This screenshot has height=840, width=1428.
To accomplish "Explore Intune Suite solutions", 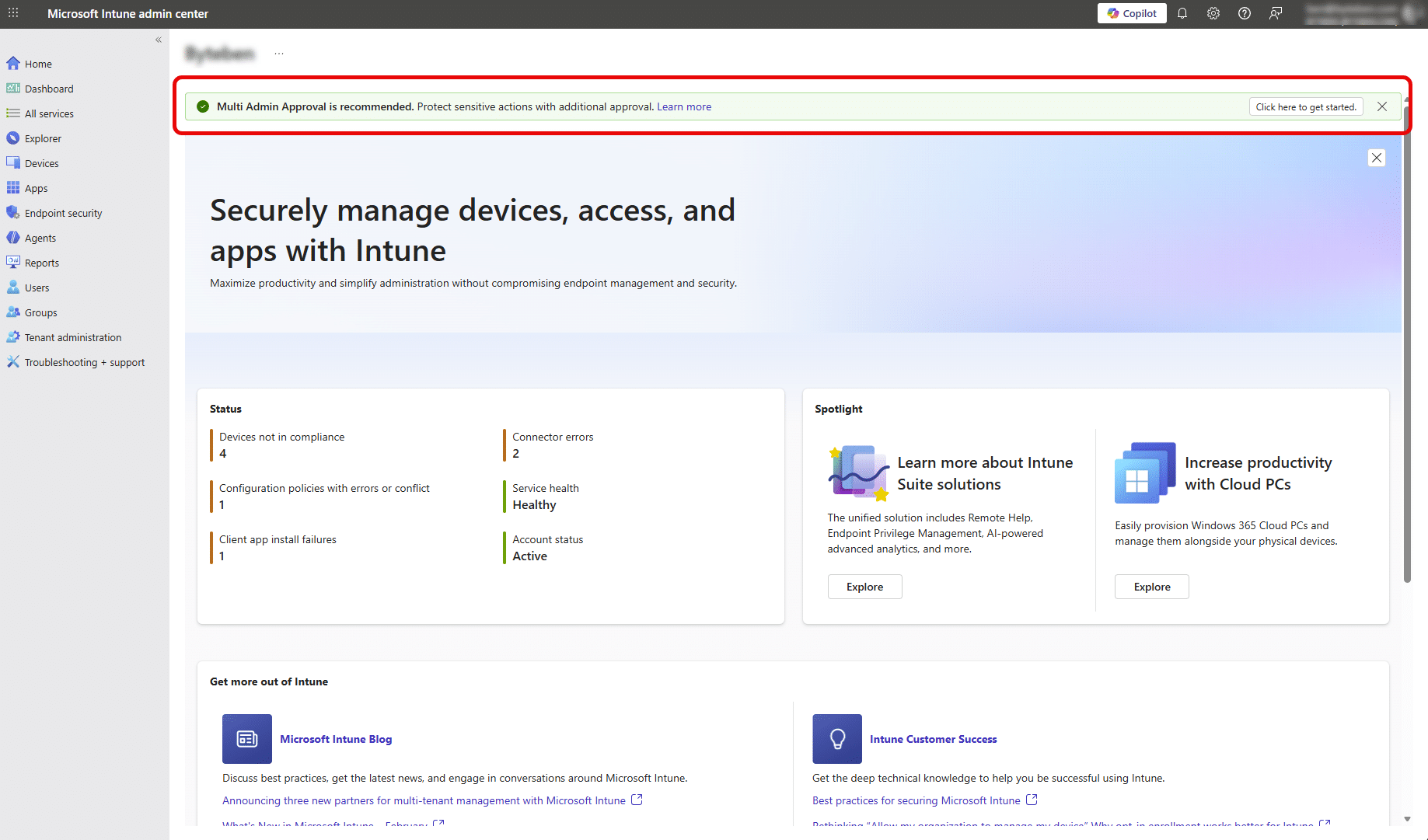I will click(x=864, y=587).
